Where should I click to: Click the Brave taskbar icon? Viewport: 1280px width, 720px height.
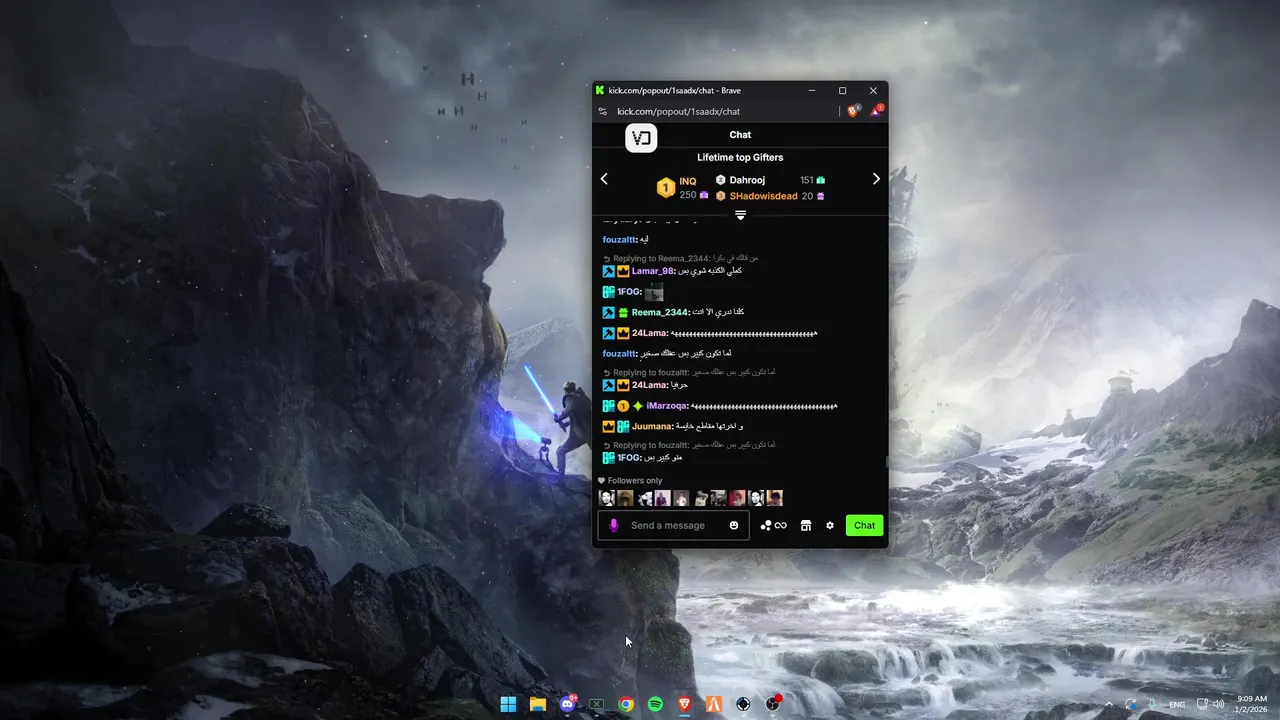click(685, 704)
